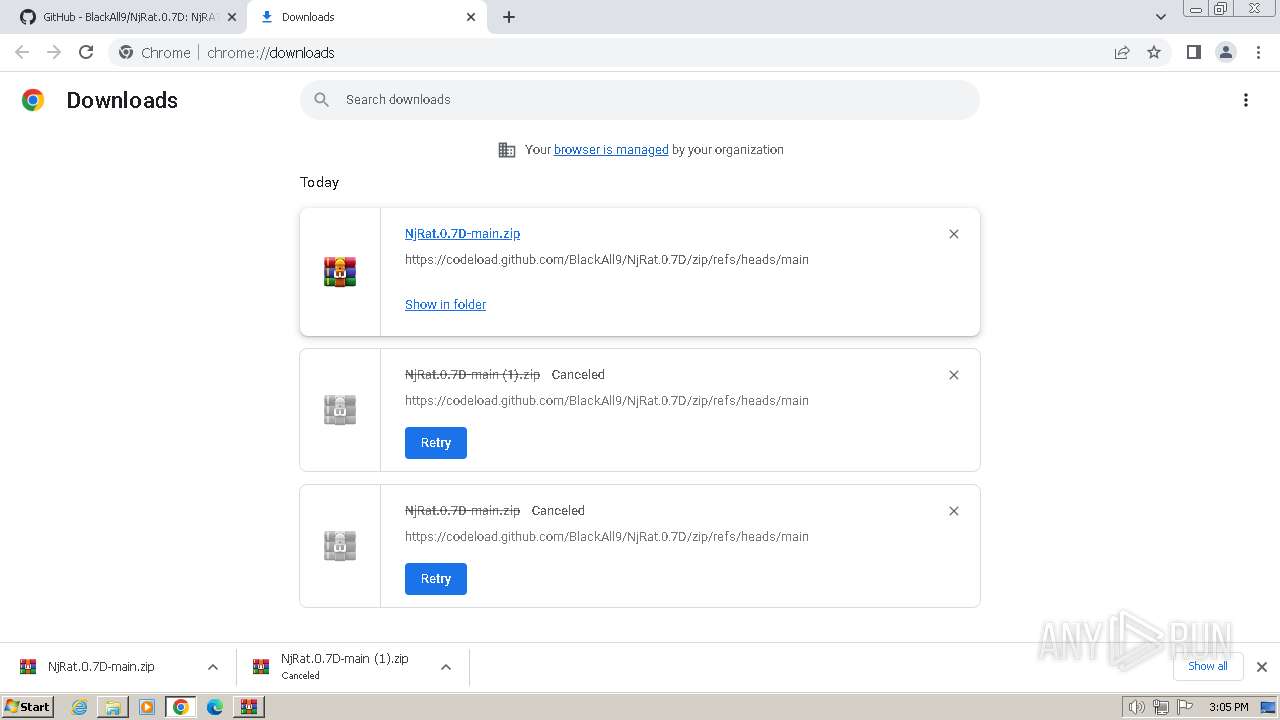Remove canceled NjRat.0.7D-main (1).zip entry
This screenshot has width=1280, height=720.
point(954,375)
